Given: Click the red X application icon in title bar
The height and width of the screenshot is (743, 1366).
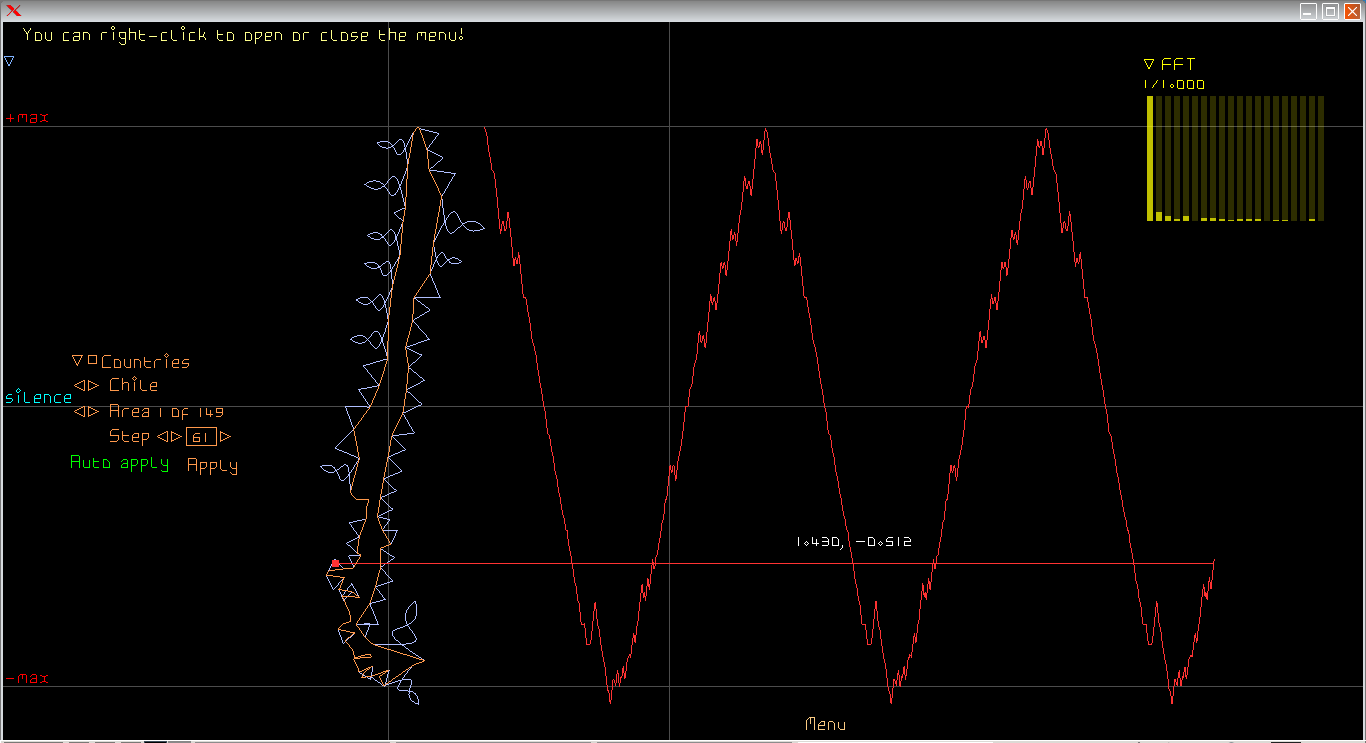Looking at the screenshot, I should coord(14,11).
